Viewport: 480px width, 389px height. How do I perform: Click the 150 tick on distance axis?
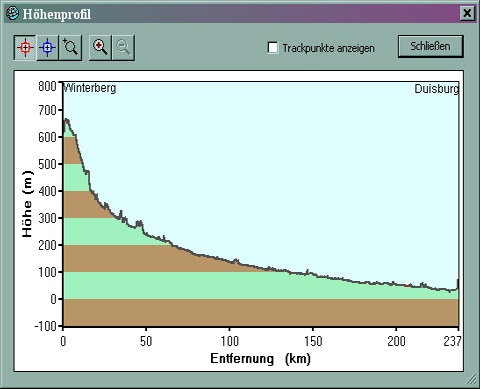click(x=313, y=341)
